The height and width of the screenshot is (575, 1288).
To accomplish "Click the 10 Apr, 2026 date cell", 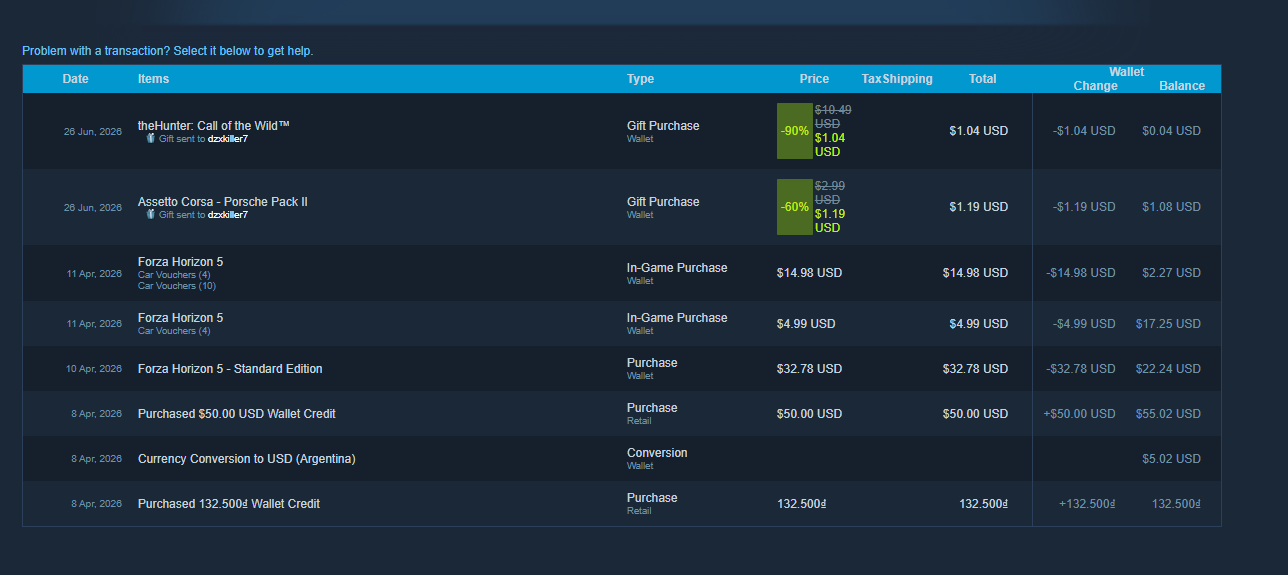I will click(94, 369).
